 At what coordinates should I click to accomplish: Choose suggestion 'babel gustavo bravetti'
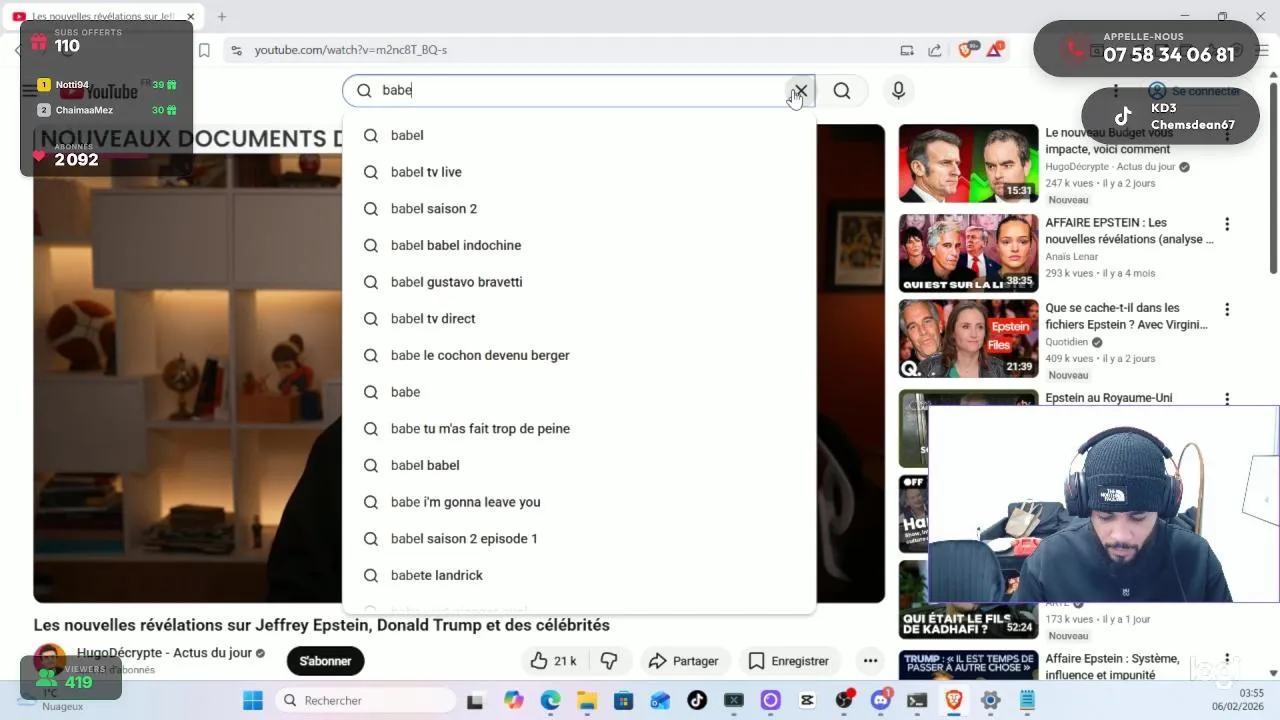pos(579,282)
